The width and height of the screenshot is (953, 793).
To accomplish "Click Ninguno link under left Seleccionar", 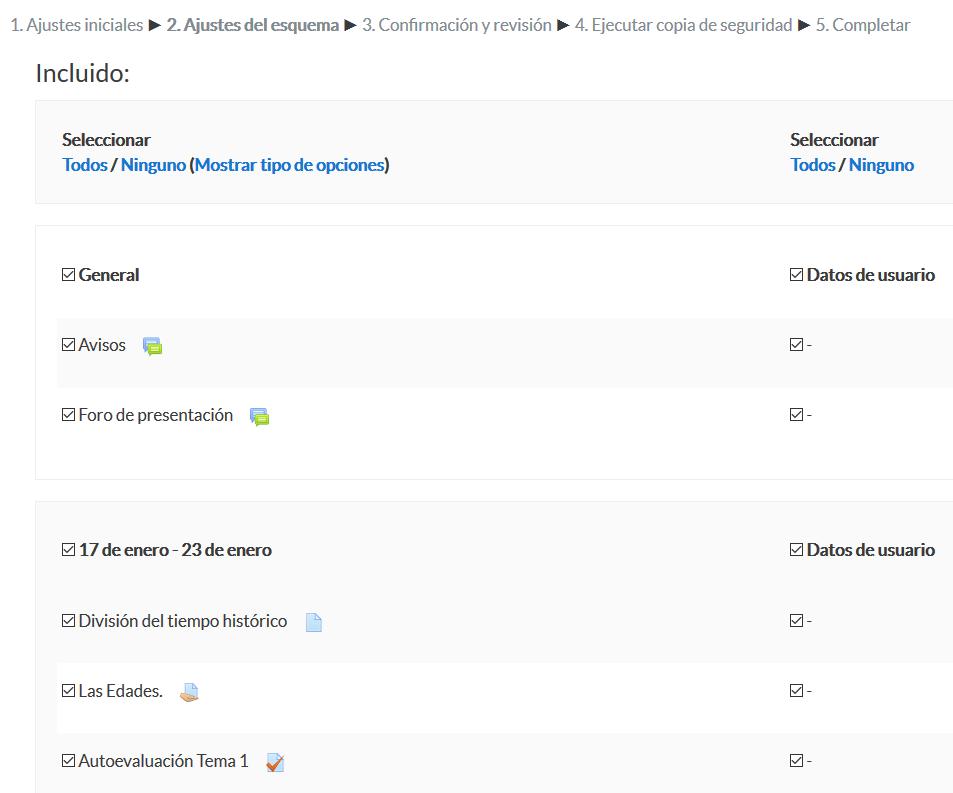I will click(153, 165).
